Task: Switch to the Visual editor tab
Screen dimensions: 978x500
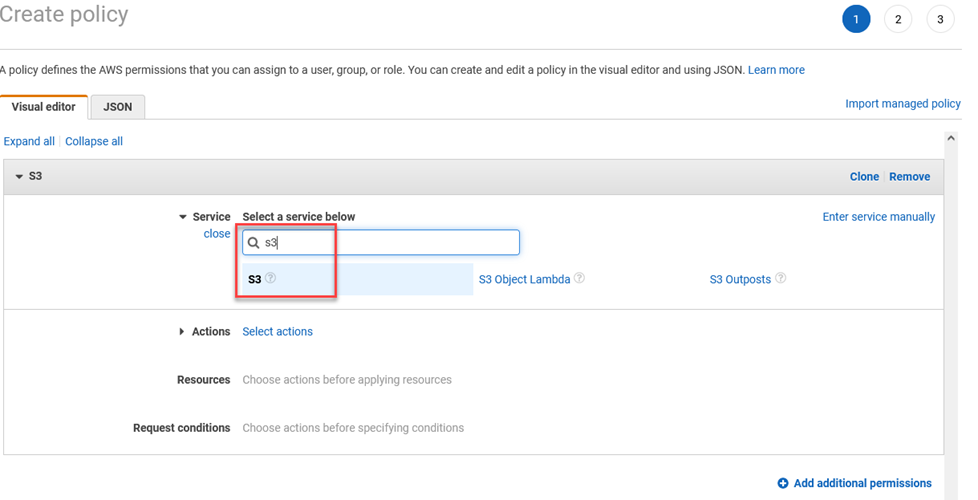Action: coord(44,107)
